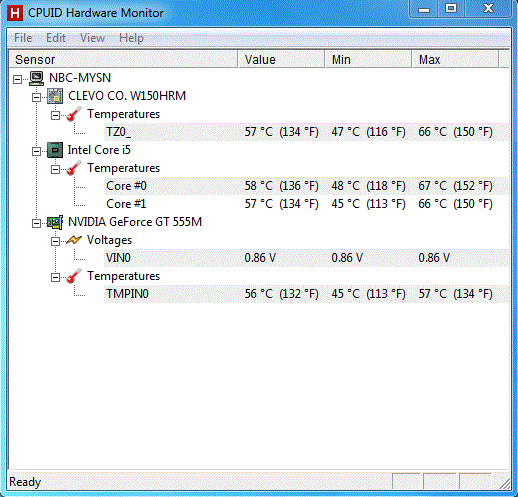Click the thermometer icon under Intel Core i5

(x=74, y=168)
